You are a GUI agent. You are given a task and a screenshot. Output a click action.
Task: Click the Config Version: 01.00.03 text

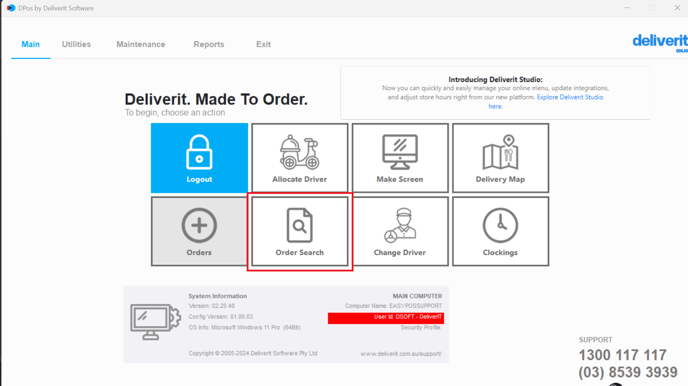[x=221, y=317]
